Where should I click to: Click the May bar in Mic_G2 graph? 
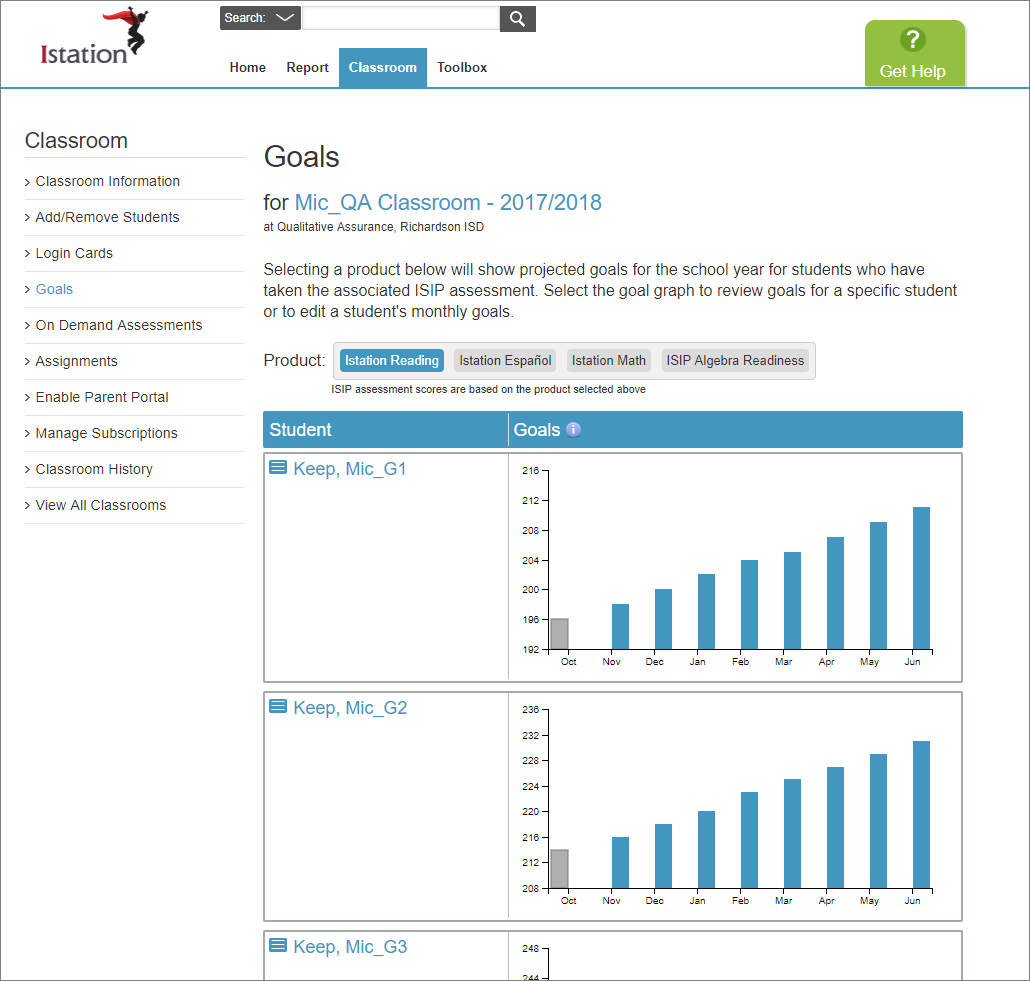tap(878, 821)
